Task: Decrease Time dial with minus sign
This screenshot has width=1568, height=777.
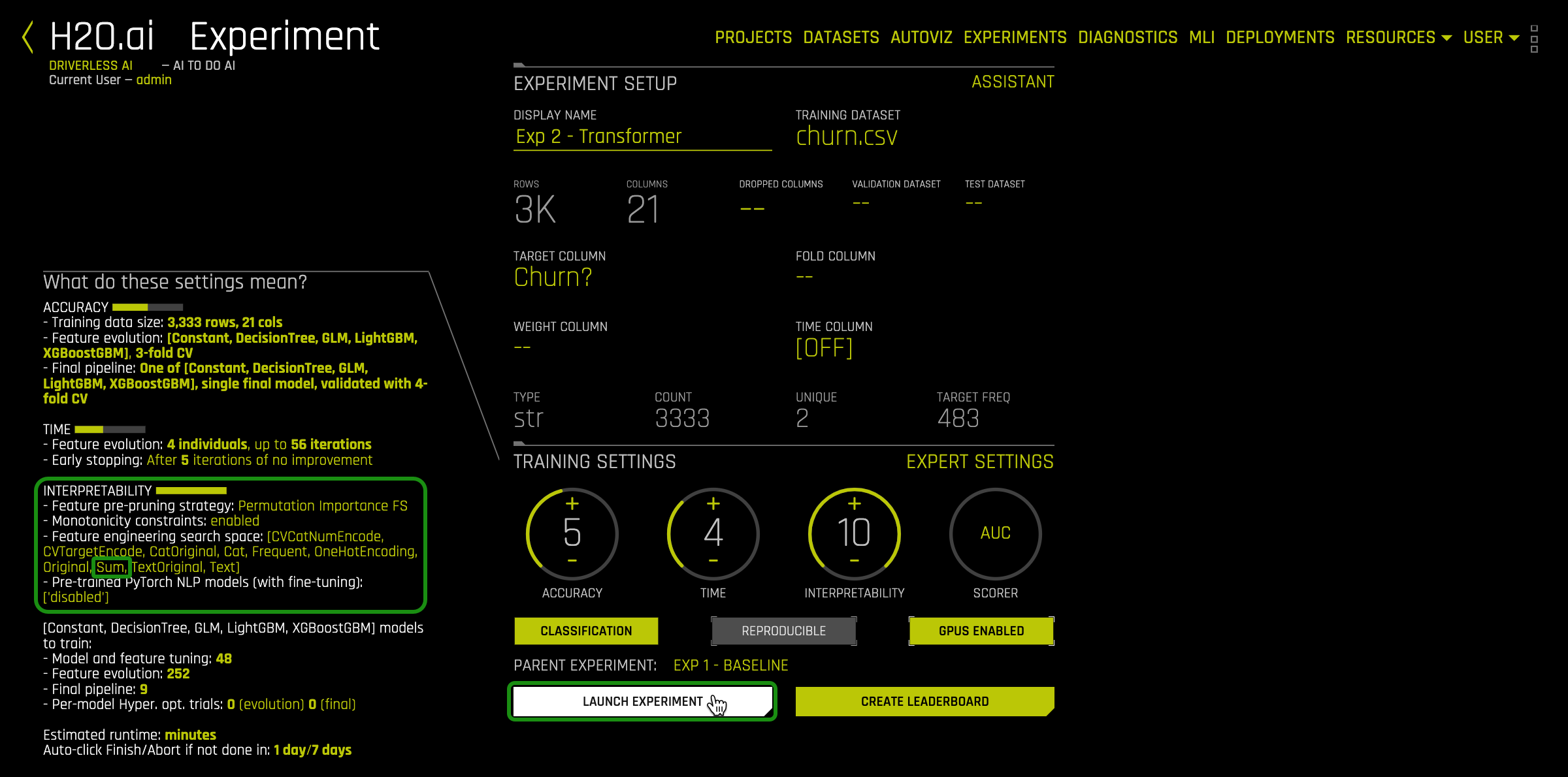Action: click(713, 561)
